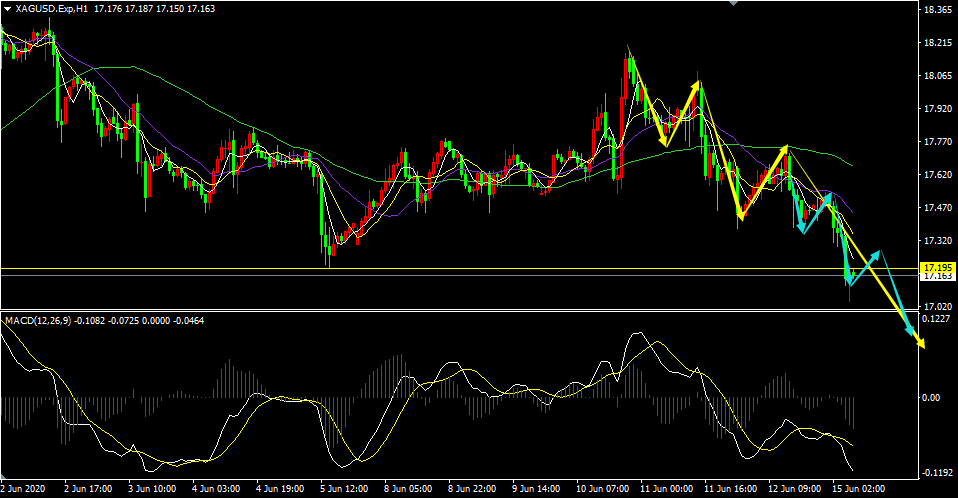Click the 17.770 price axis value
The height and width of the screenshot is (498, 958).
tap(937, 142)
